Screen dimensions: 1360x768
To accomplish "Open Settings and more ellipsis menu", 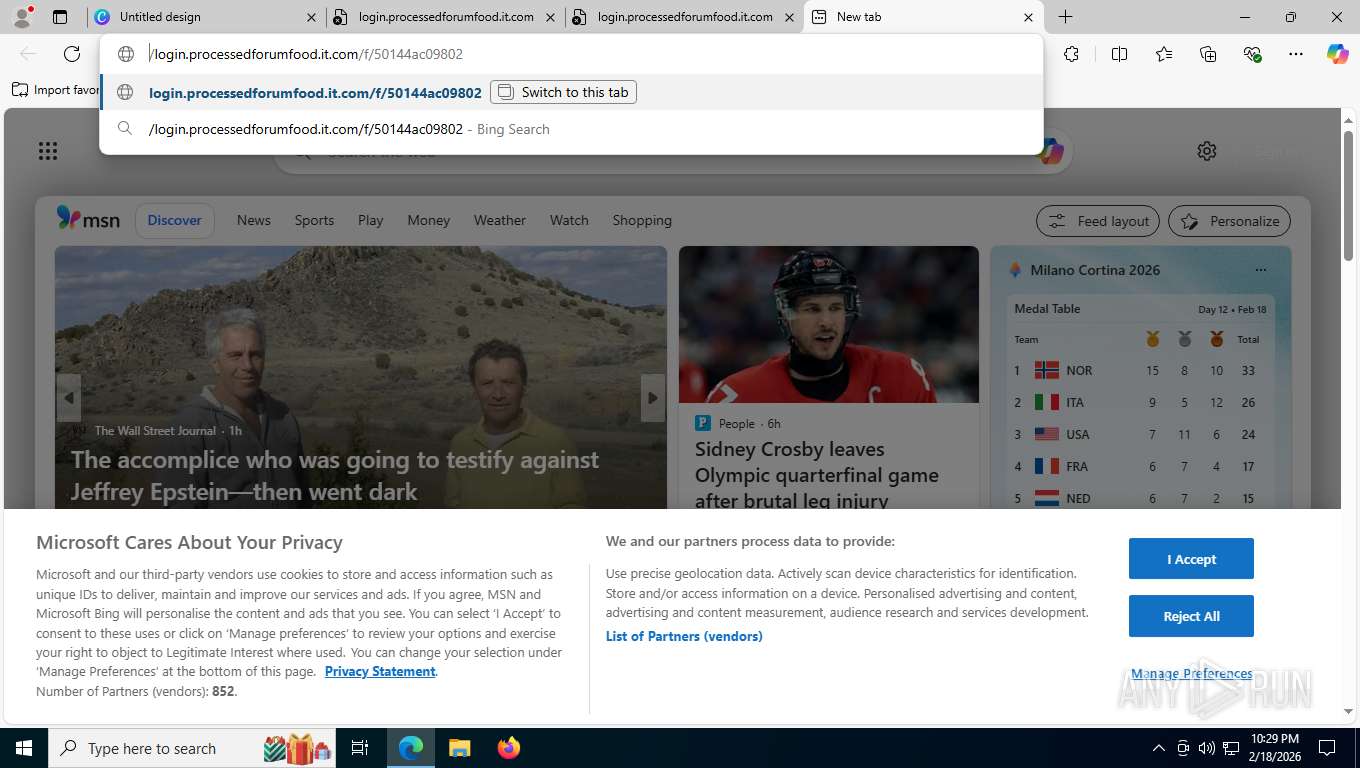I will pos(1296,54).
